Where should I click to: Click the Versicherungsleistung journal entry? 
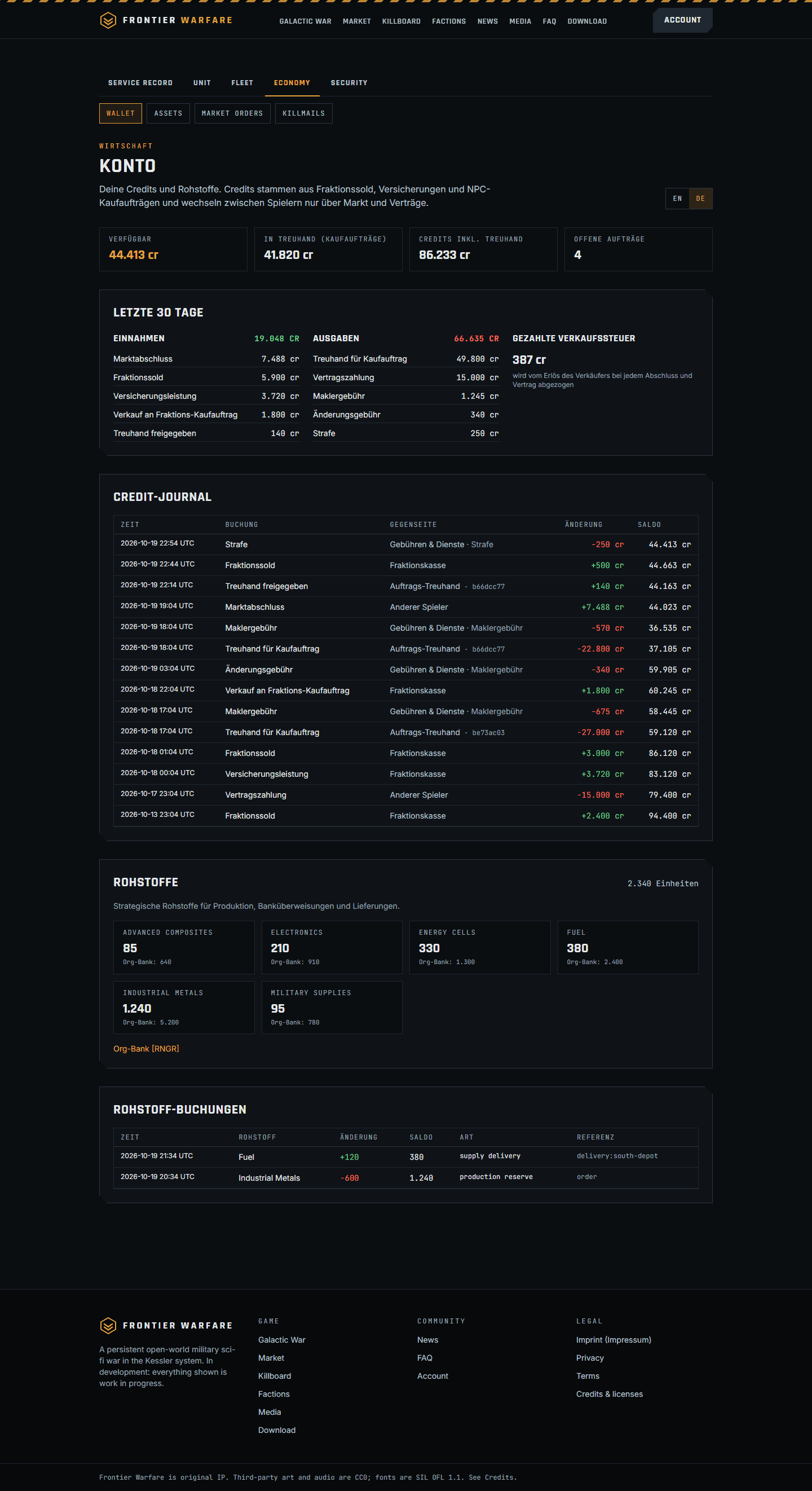(405, 774)
